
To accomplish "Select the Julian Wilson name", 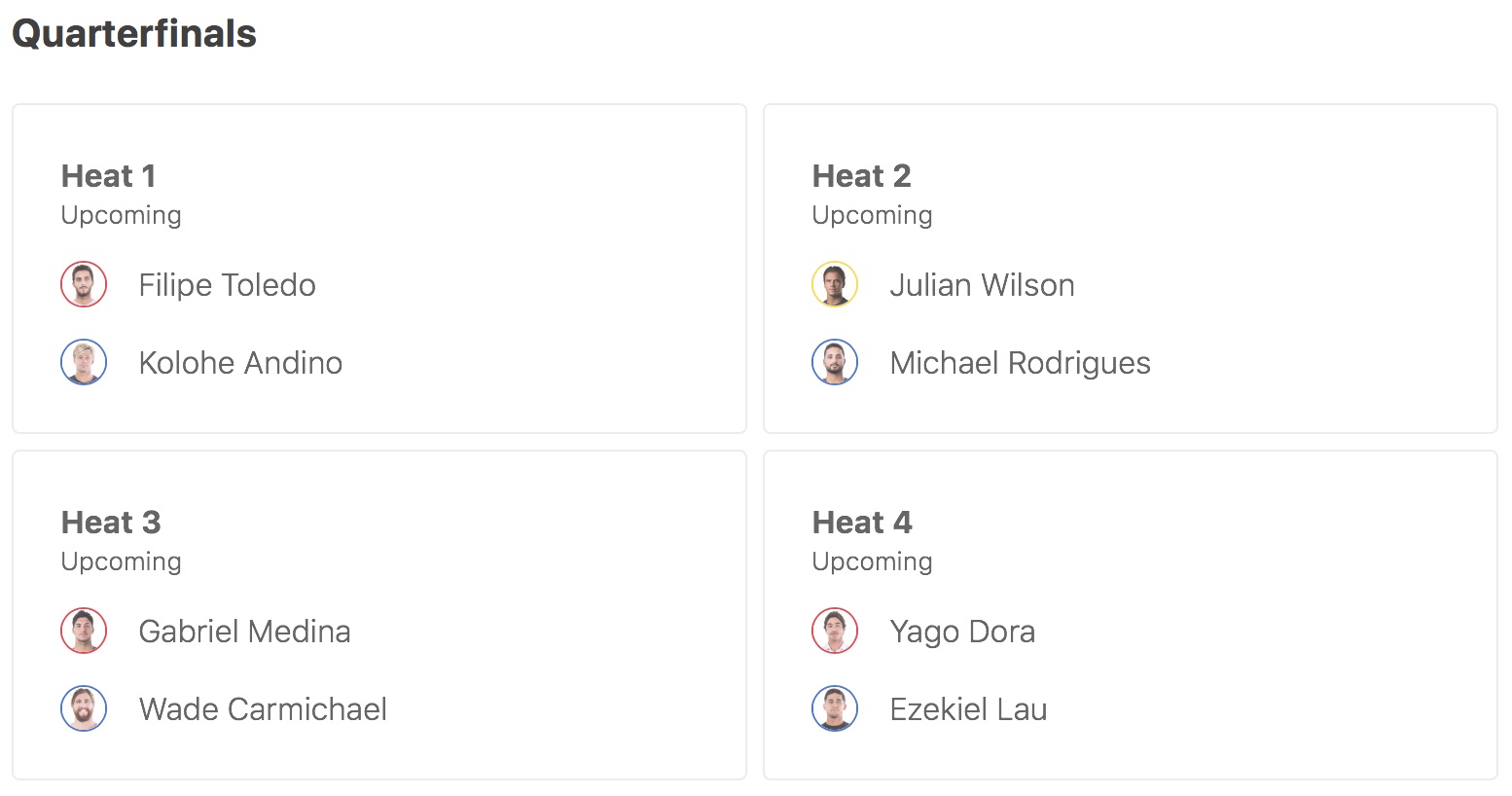I will [x=982, y=285].
